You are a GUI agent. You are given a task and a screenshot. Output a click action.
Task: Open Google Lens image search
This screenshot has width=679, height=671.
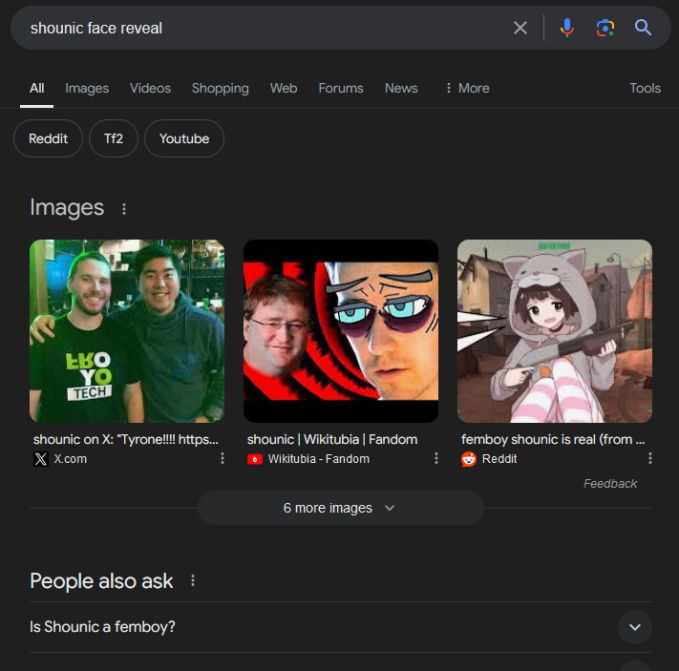pos(605,28)
